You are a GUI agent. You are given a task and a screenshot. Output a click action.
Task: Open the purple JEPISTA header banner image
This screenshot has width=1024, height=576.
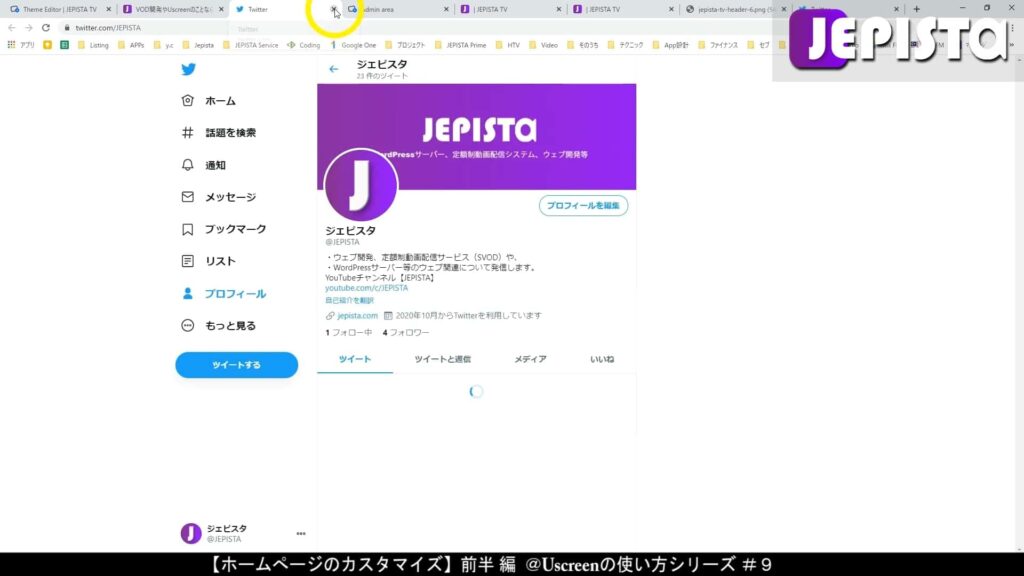[x=477, y=136]
